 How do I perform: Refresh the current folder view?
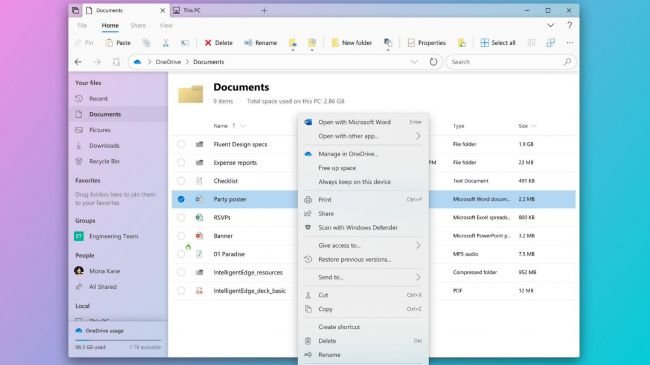433,62
